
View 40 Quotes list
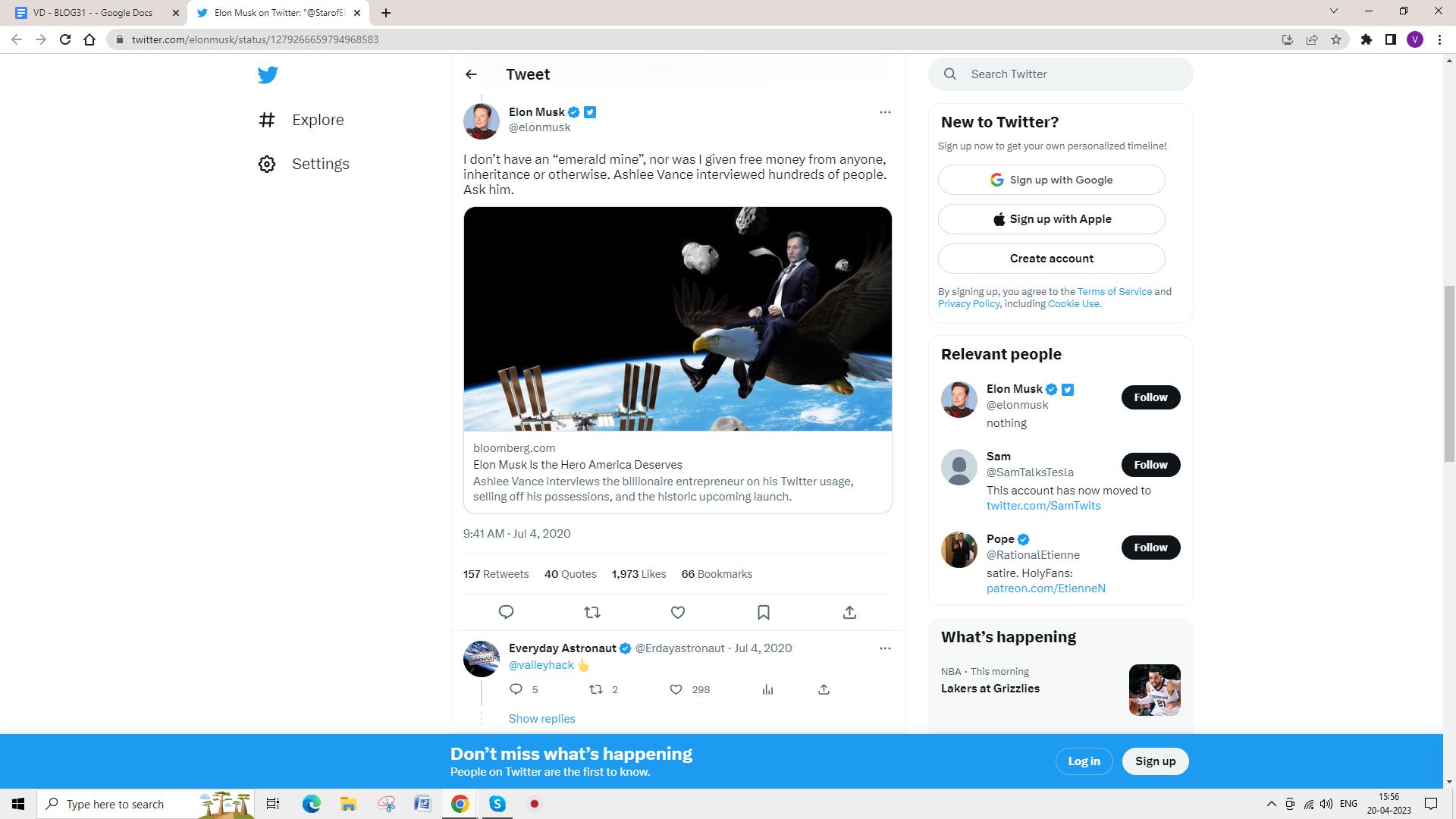coord(570,574)
